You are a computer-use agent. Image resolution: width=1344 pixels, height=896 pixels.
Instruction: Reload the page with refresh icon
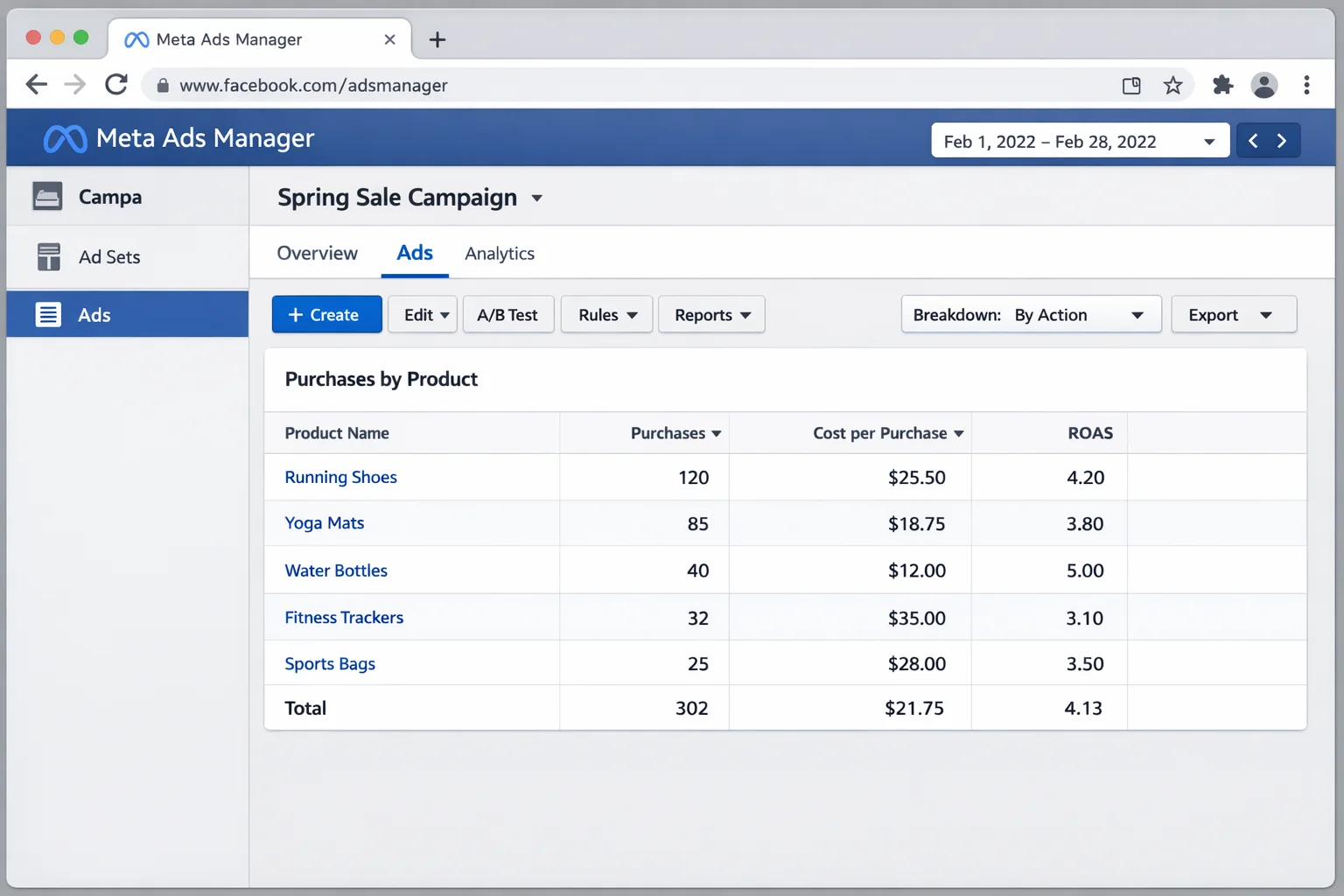click(x=115, y=84)
